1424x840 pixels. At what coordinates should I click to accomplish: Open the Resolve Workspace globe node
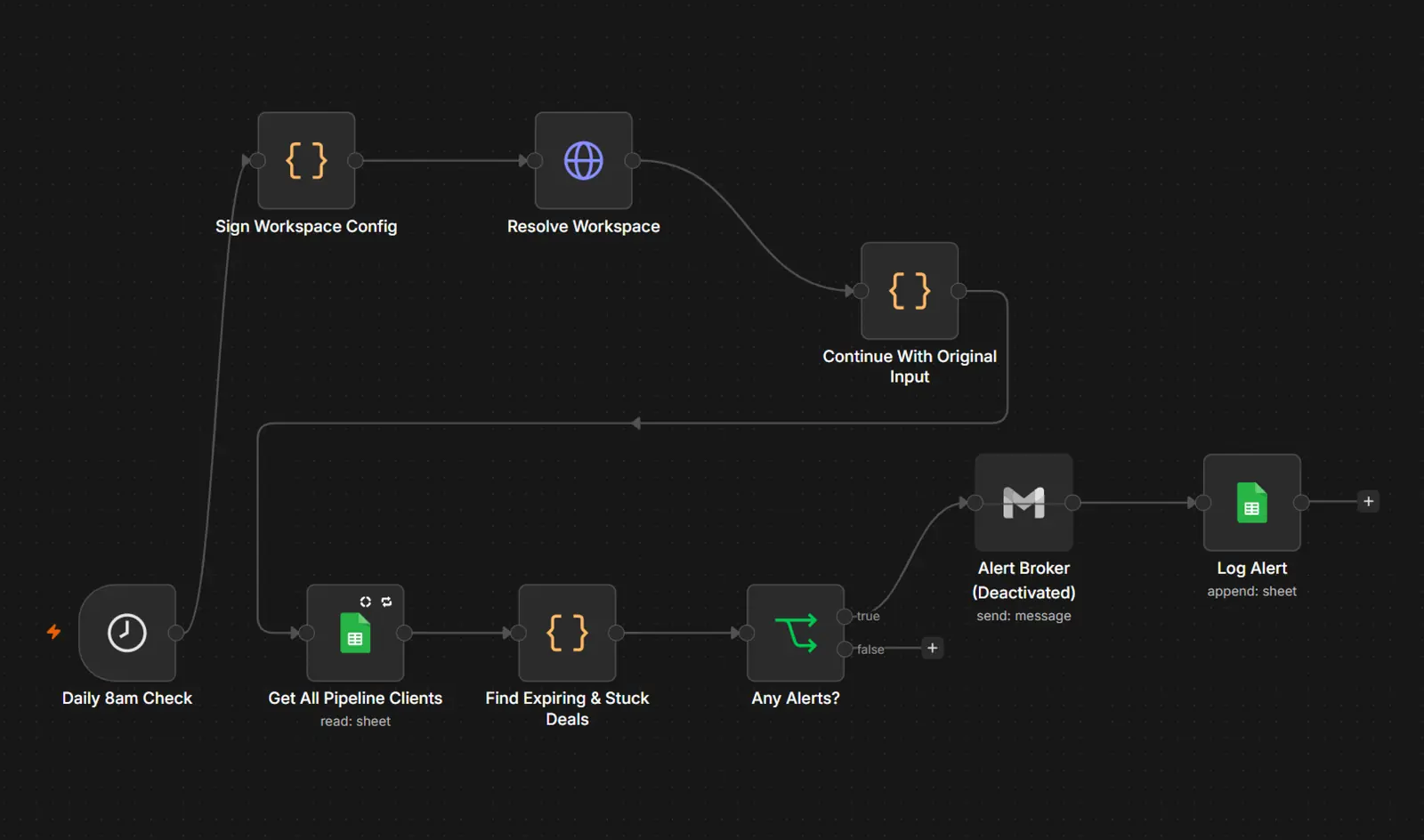584,161
